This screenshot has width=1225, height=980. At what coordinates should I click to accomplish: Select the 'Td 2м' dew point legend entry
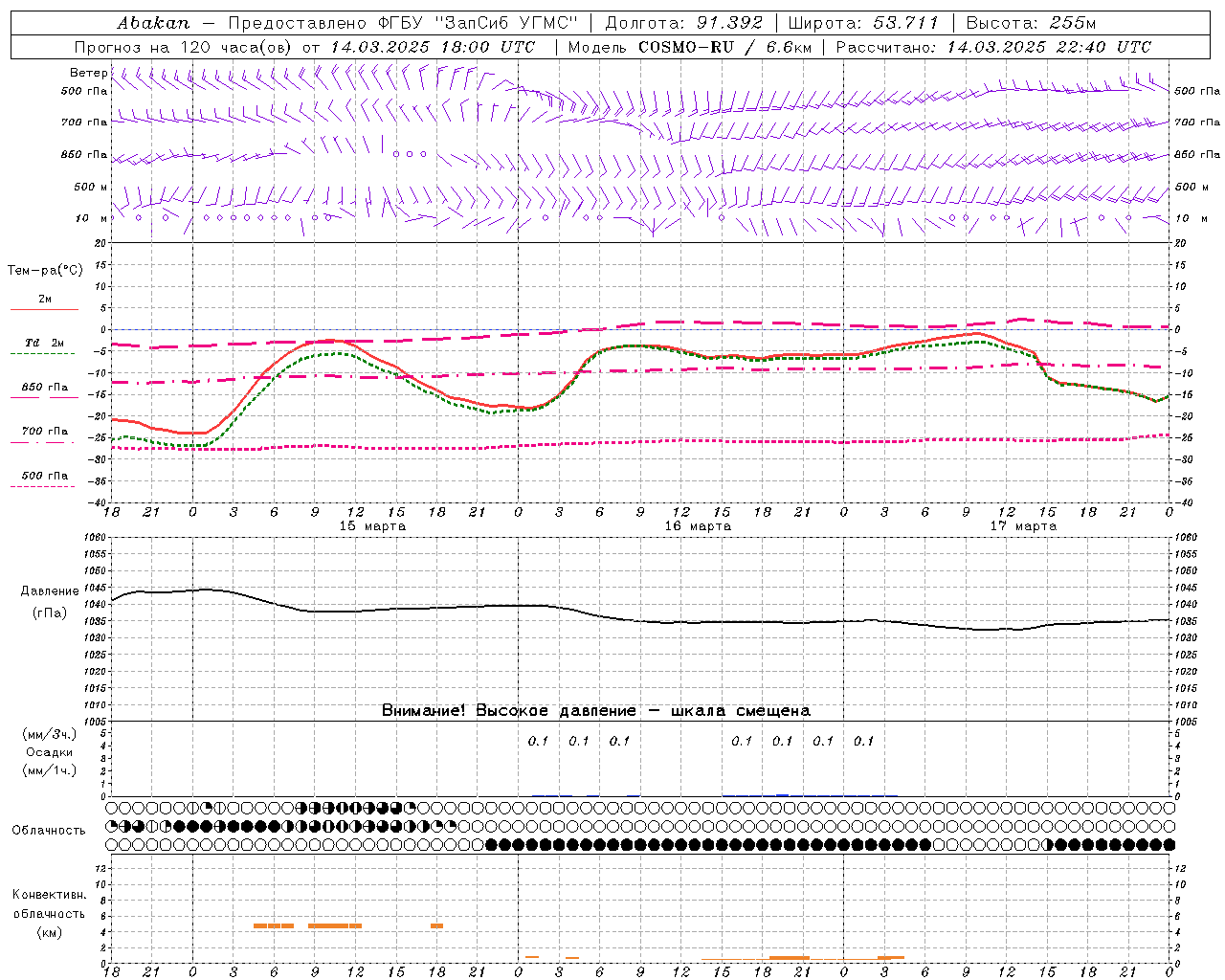(45, 343)
